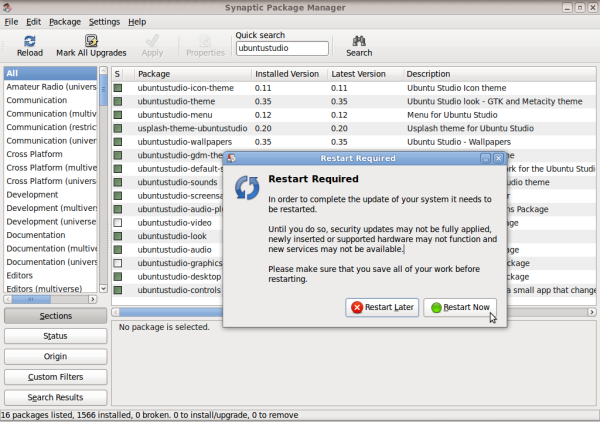Open the Edit menu
Screen dimensions: 600x422
pos(33,22)
